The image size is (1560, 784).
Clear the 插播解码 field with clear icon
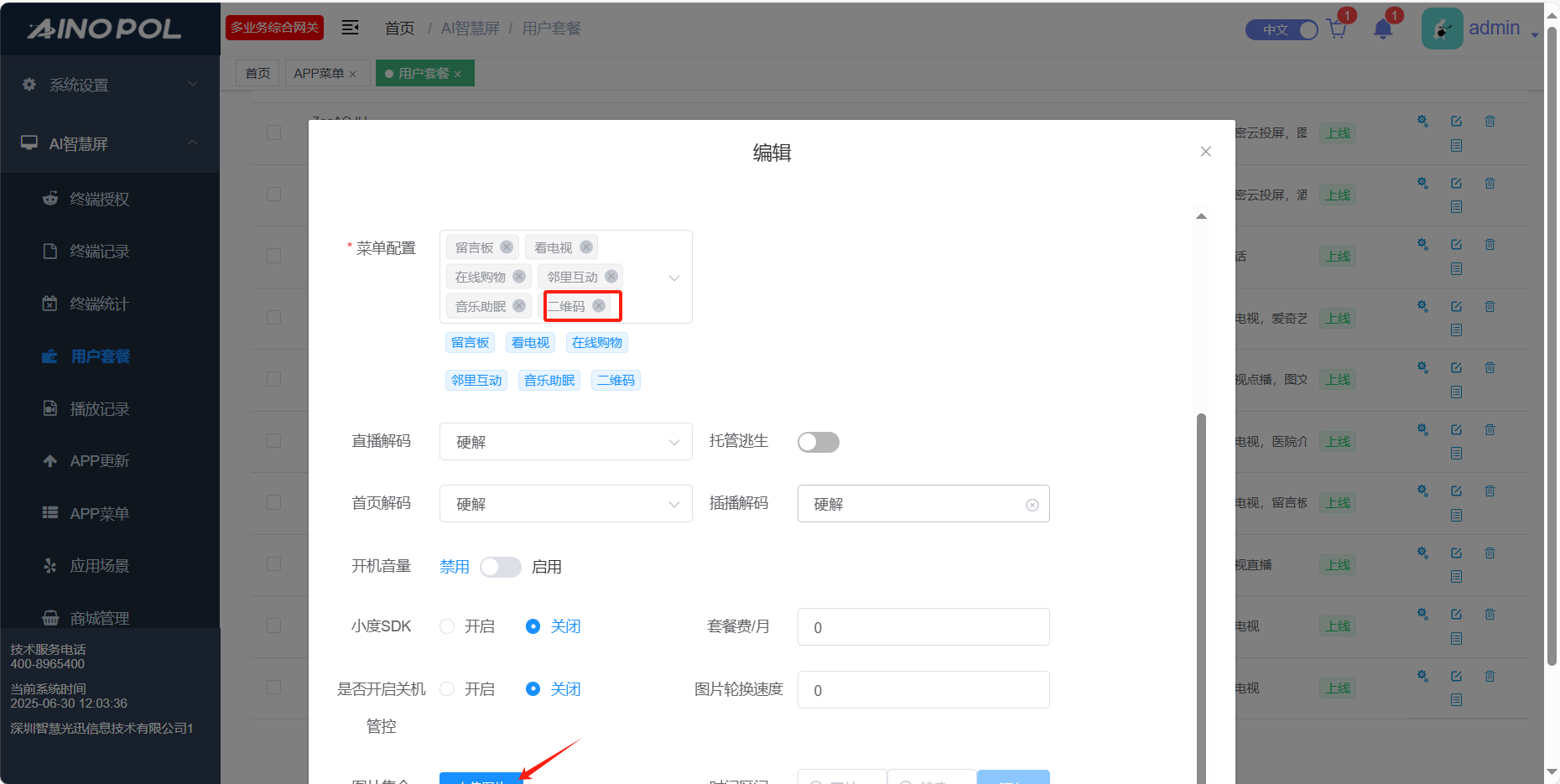click(x=1032, y=505)
